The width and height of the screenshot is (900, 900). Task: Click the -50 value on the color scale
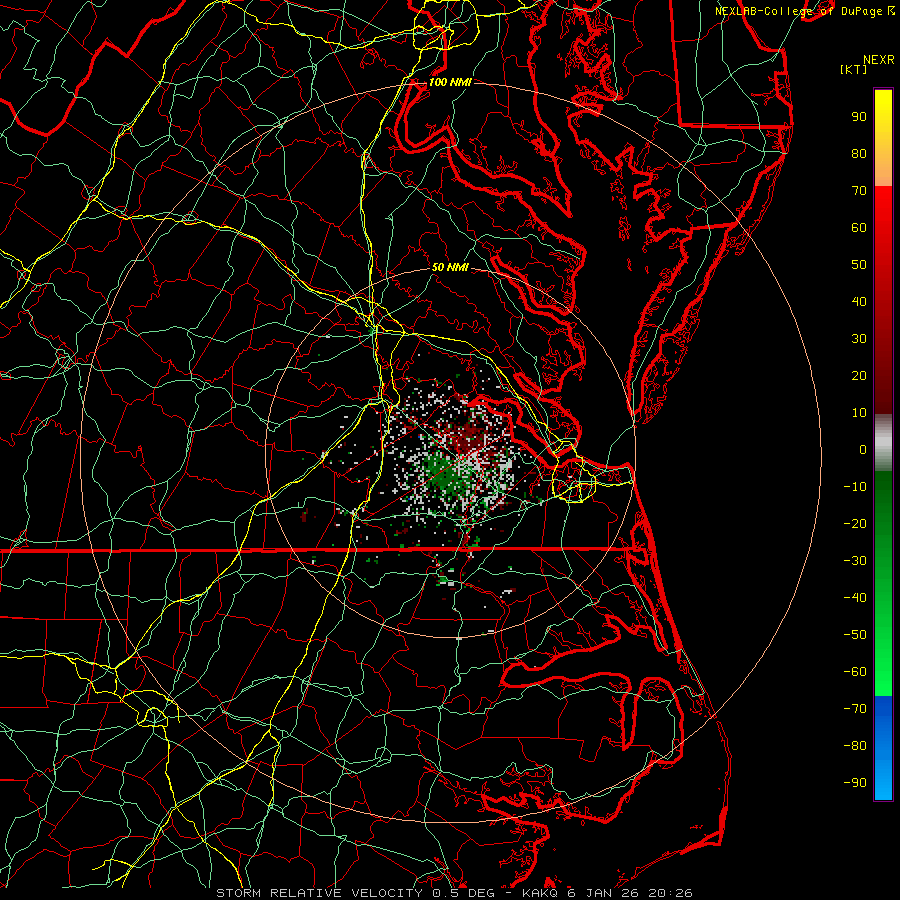coord(855,635)
